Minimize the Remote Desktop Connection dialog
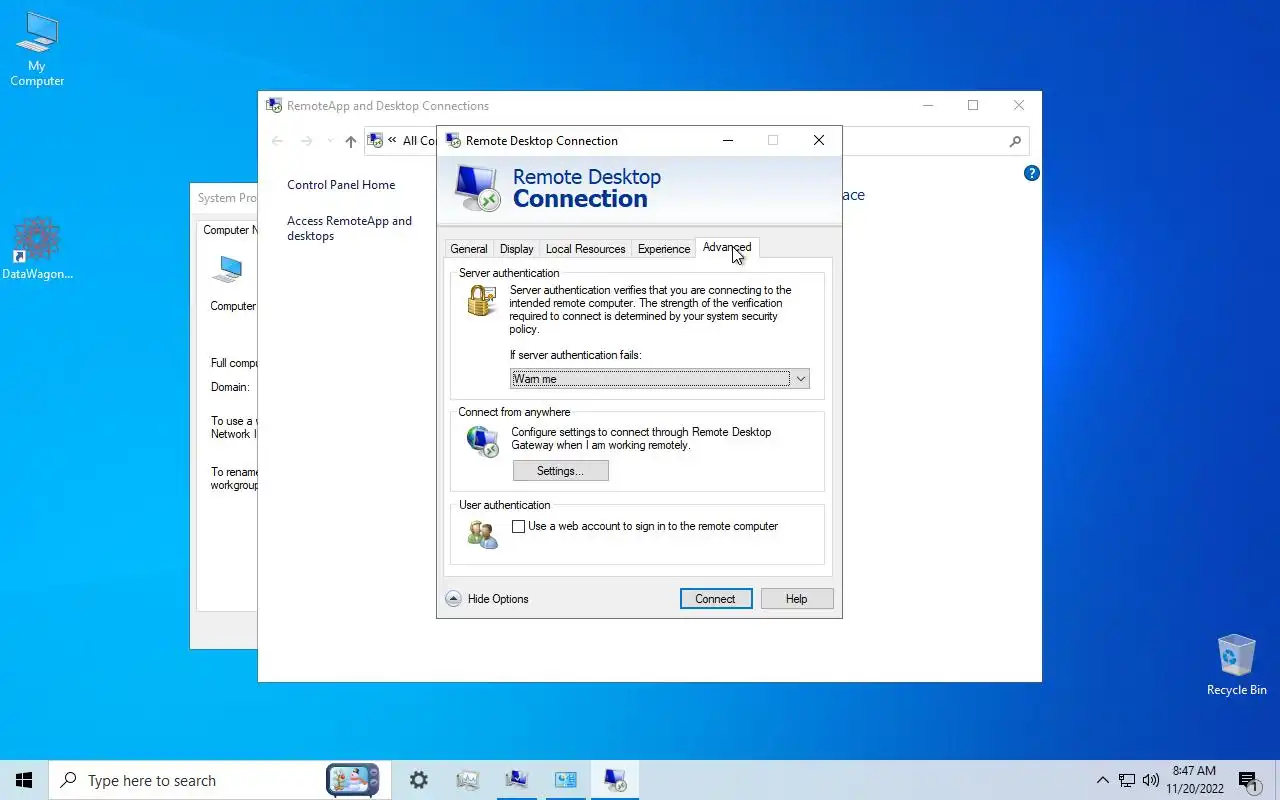The image size is (1280, 800). point(728,140)
